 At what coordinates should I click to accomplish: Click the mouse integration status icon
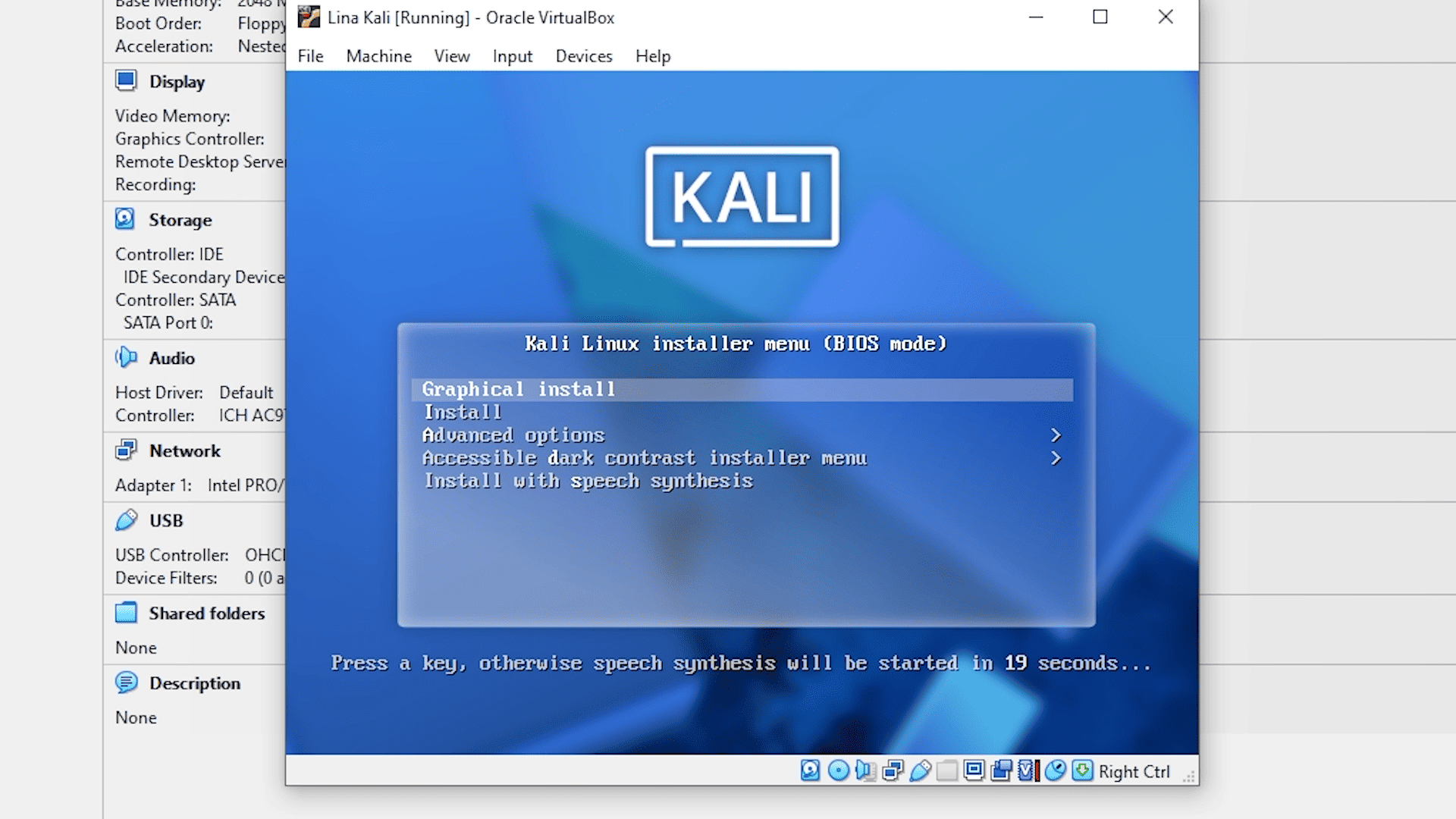pyautogui.click(x=1055, y=770)
